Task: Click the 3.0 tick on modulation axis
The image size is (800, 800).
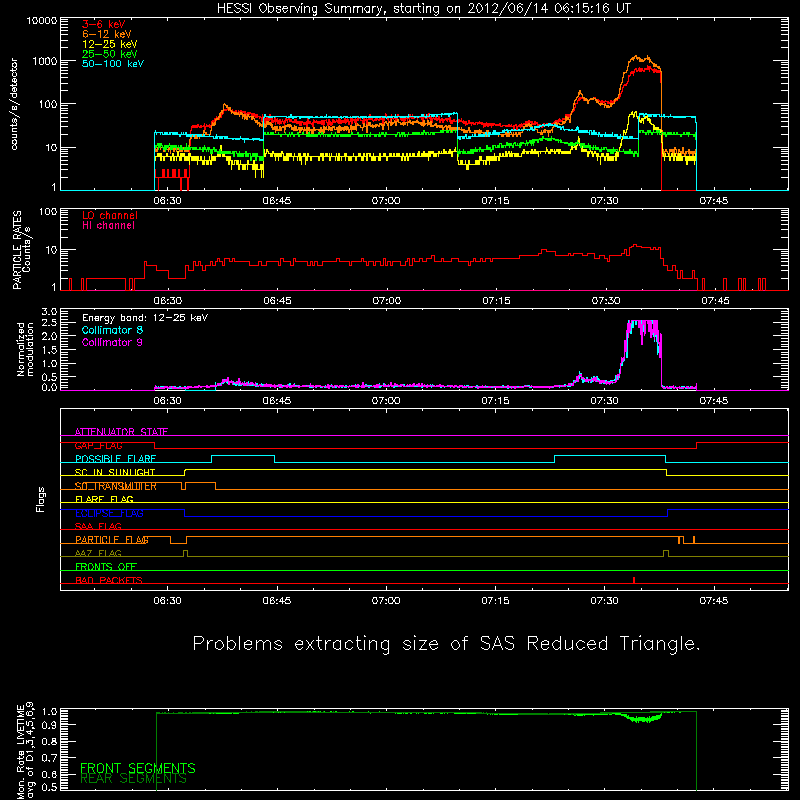Action: coord(49,312)
